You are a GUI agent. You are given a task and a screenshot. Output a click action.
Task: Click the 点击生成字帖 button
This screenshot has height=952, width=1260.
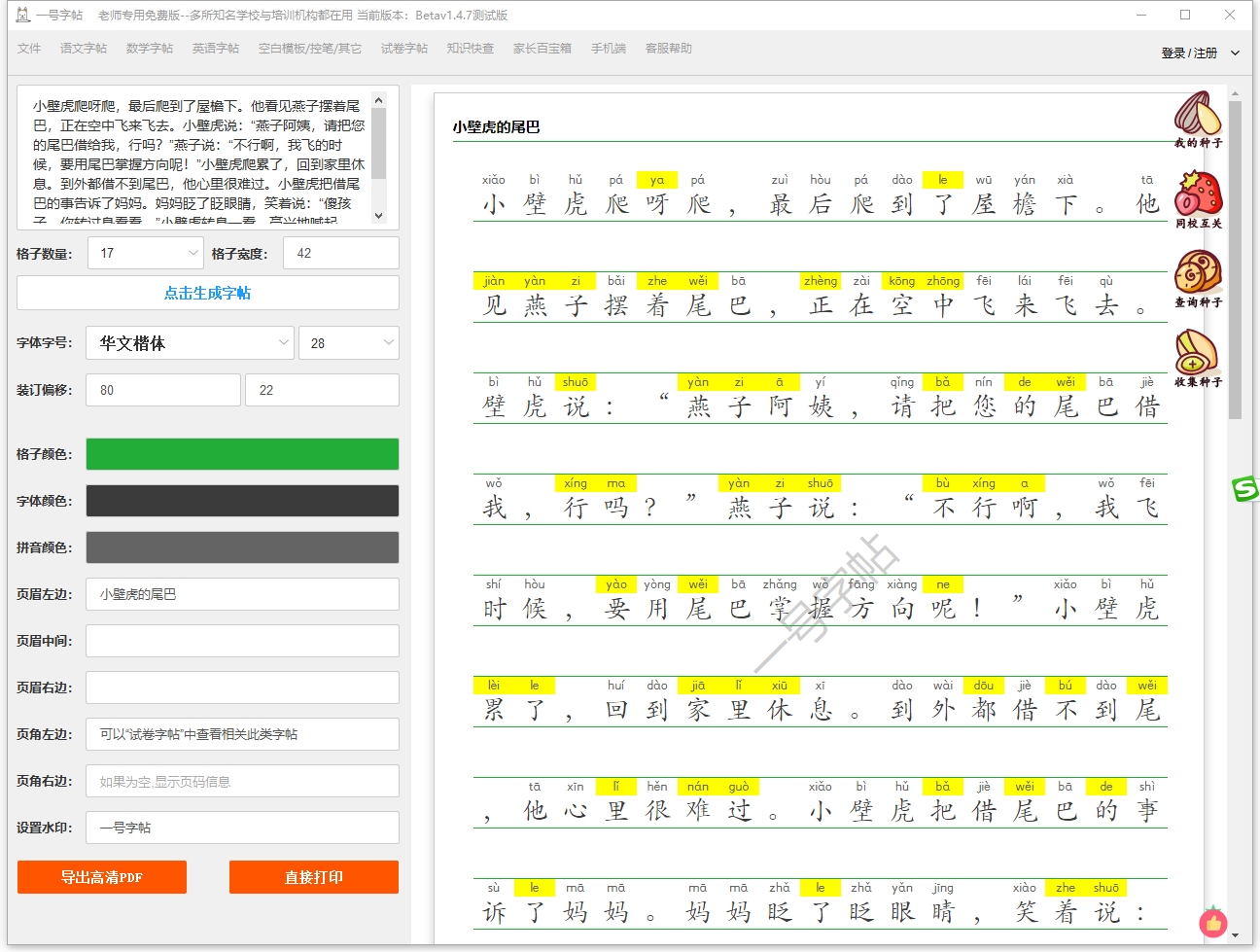207,293
